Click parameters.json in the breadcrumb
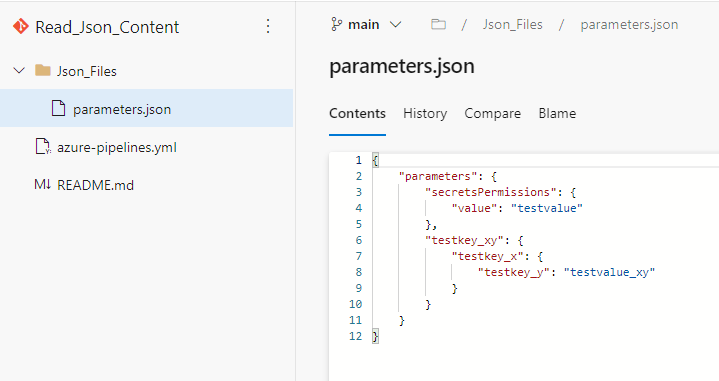The height and width of the screenshot is (381, 719). click(629, 24)
